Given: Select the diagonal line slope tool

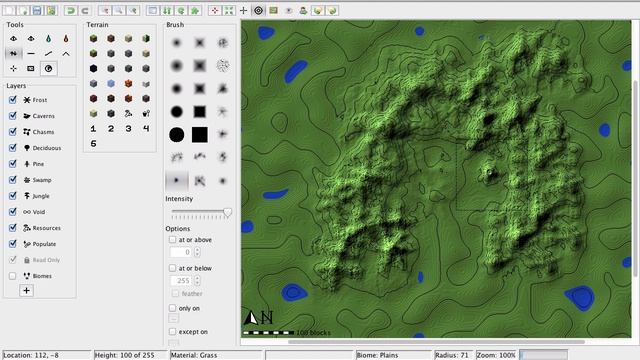Looking at the screenshot, I should click(x=49, y=53).
